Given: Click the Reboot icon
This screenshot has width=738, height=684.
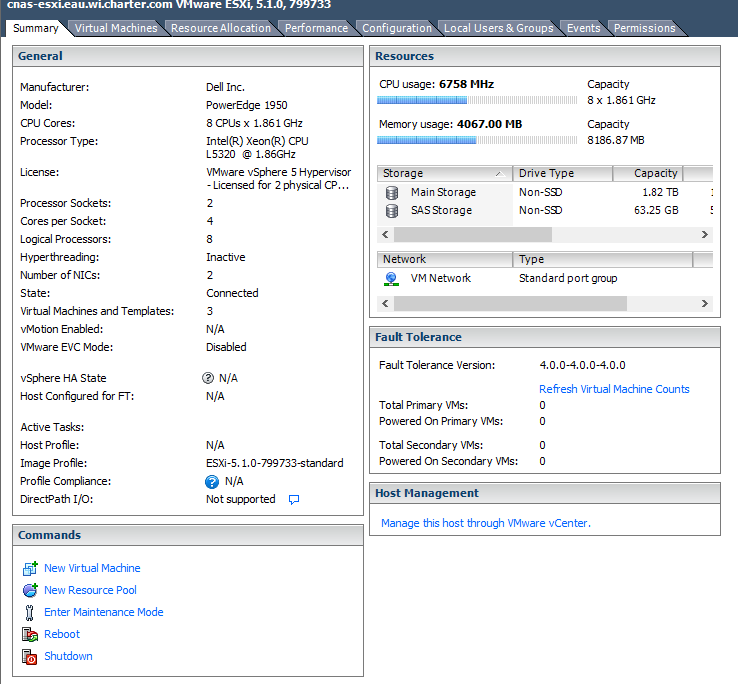Looking at the screenshot, I should click(30, 634).
